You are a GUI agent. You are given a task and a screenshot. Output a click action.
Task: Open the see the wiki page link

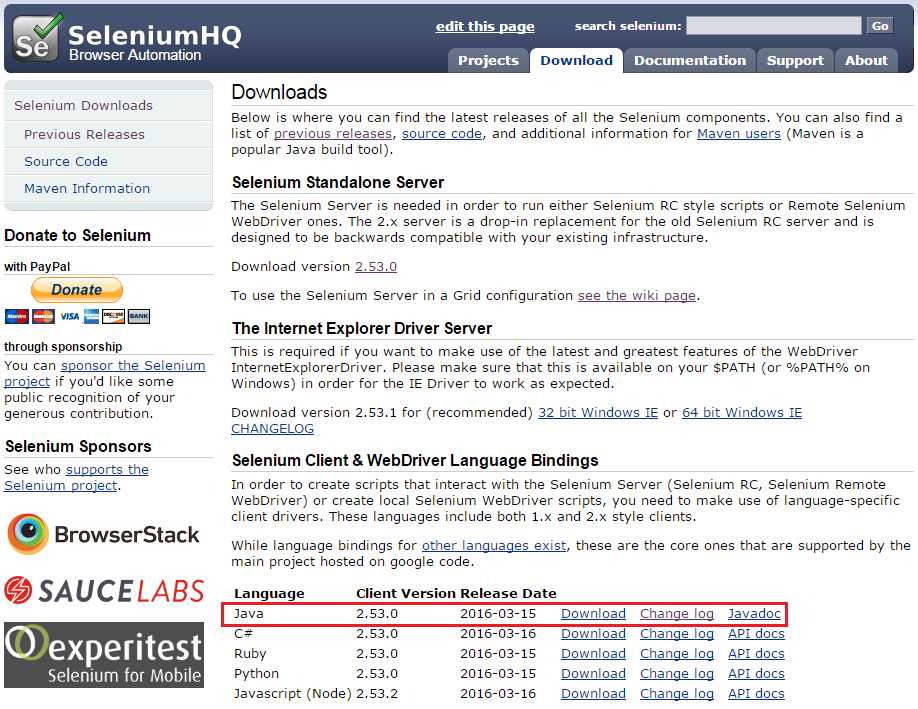point(636,296)
